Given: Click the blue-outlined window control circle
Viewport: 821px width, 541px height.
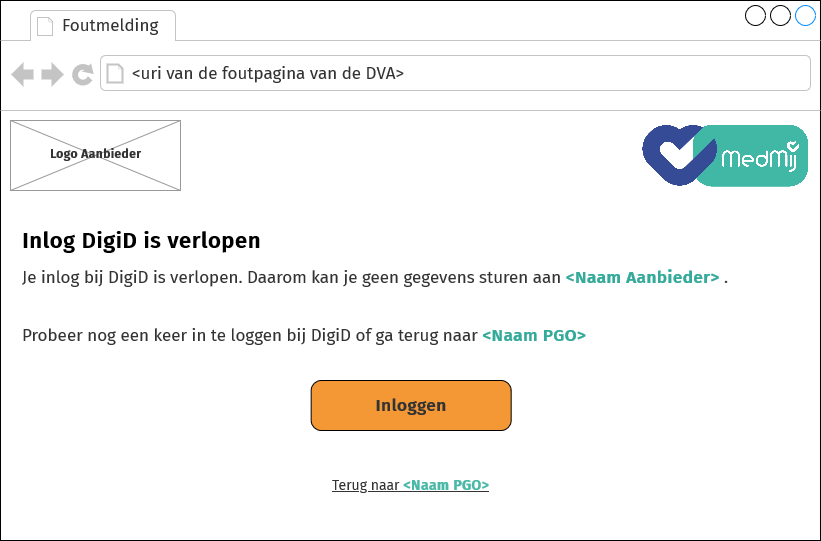Looking at the screenshot, I should [805, 16].
